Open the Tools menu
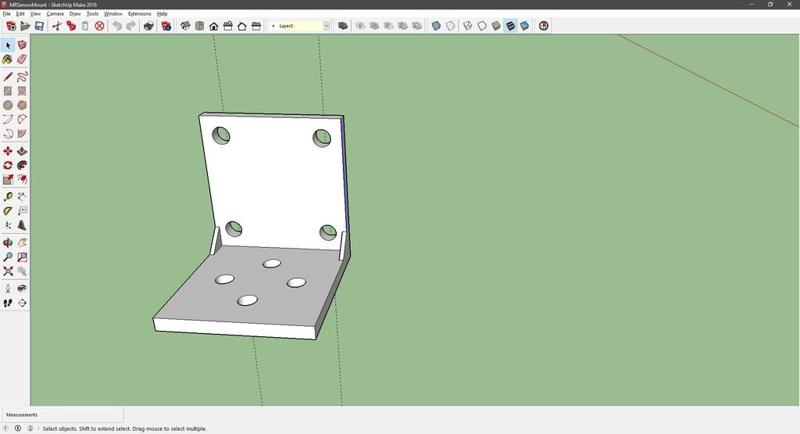The height and width of the screenshot is (434, 800). 92,14
